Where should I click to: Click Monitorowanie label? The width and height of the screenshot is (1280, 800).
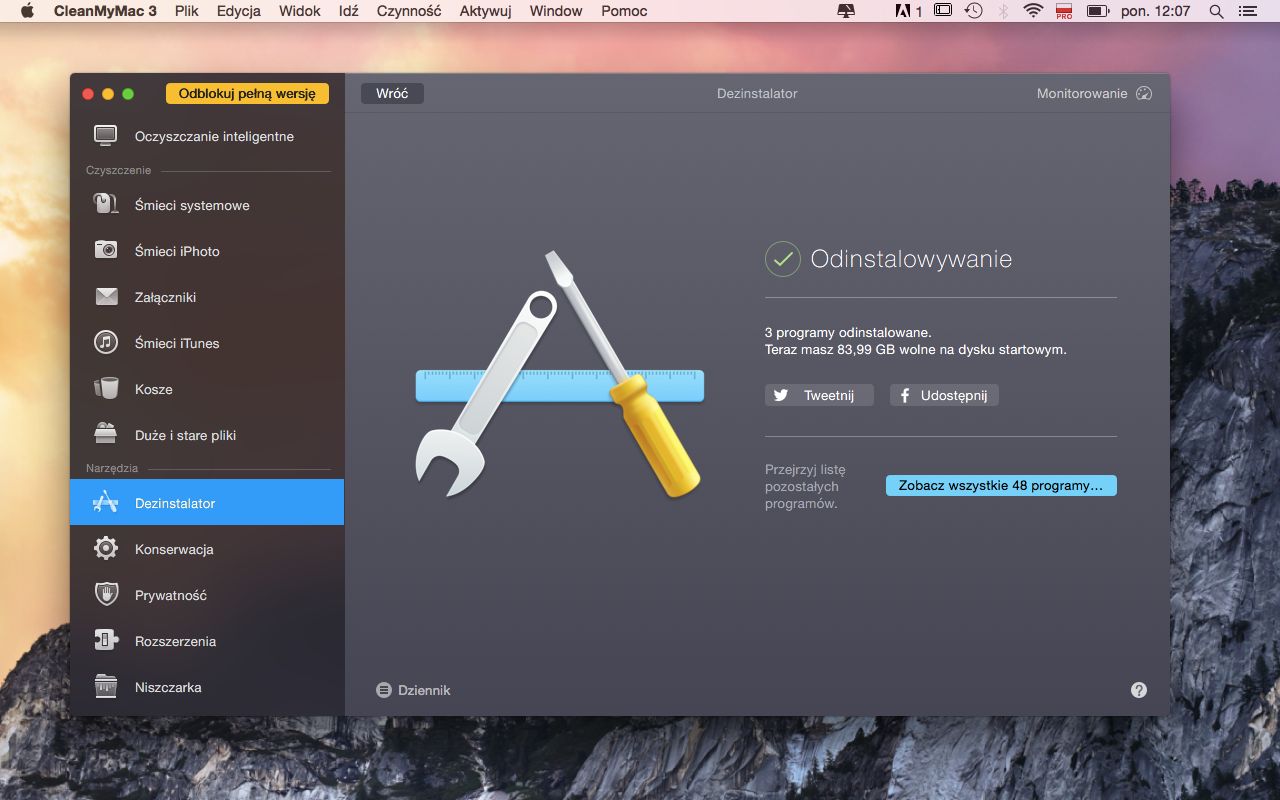(x=1082, y=93)
